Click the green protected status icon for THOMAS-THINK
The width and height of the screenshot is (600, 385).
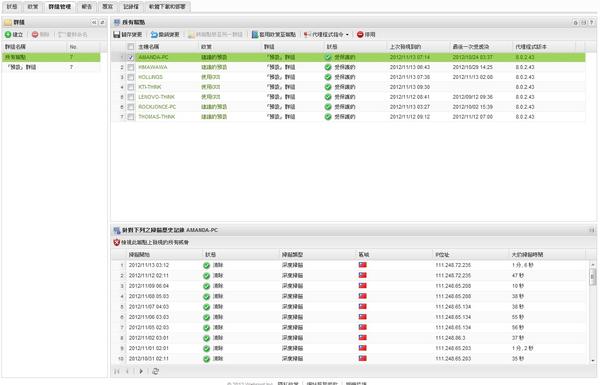click(328, 117)
